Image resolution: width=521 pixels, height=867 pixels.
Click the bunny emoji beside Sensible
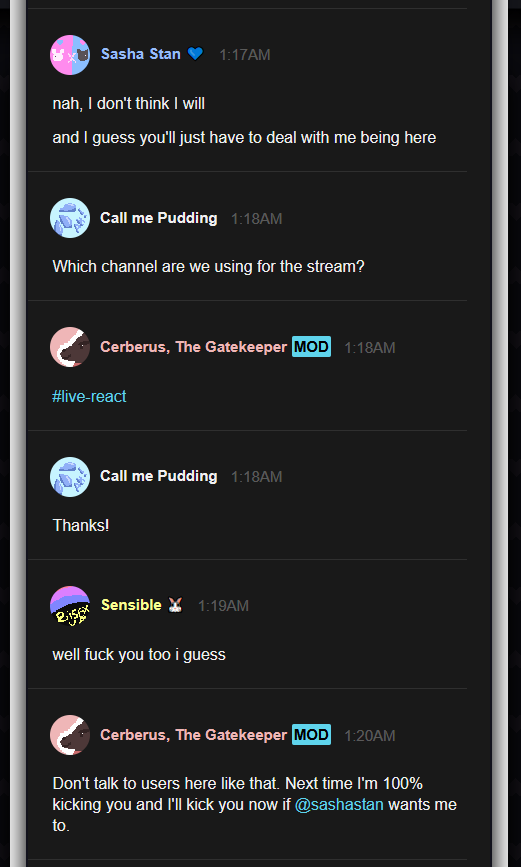point(175,605)
